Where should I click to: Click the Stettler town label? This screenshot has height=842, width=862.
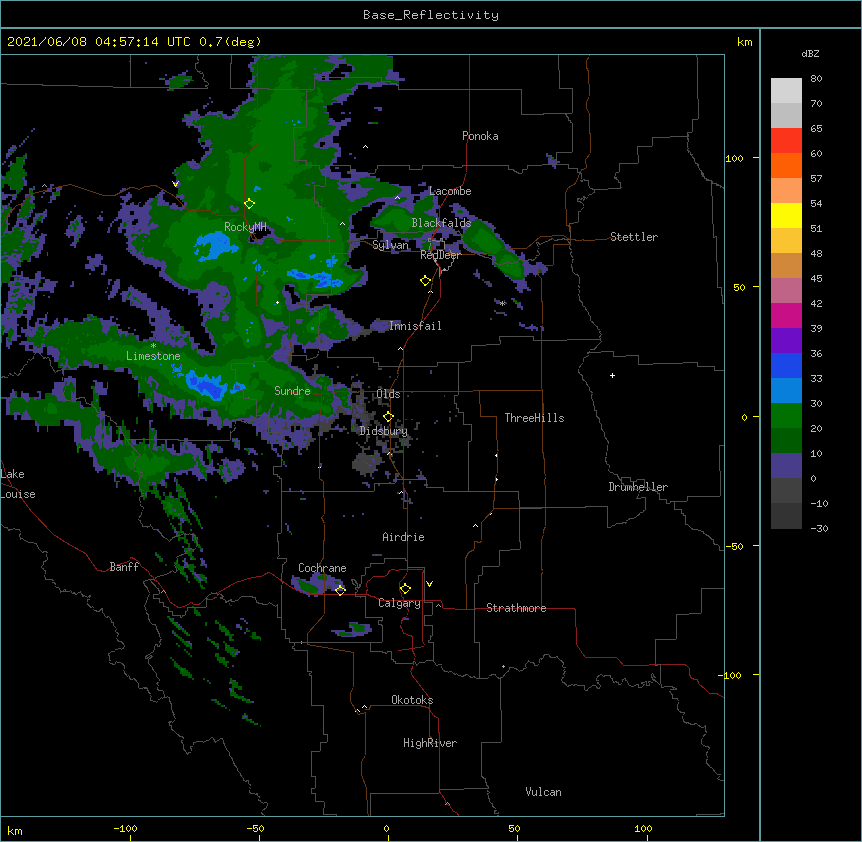tap(633, 237)
